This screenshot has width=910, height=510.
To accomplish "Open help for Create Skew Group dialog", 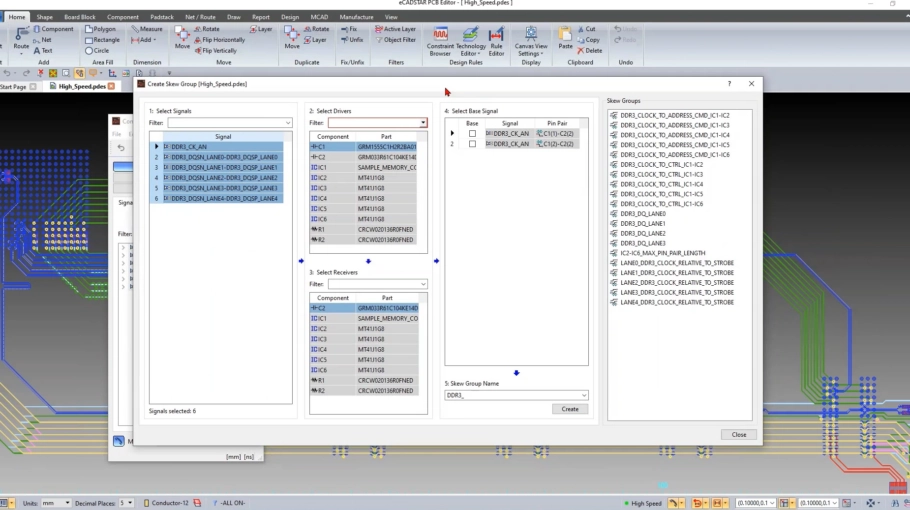I will pos(730,84).
